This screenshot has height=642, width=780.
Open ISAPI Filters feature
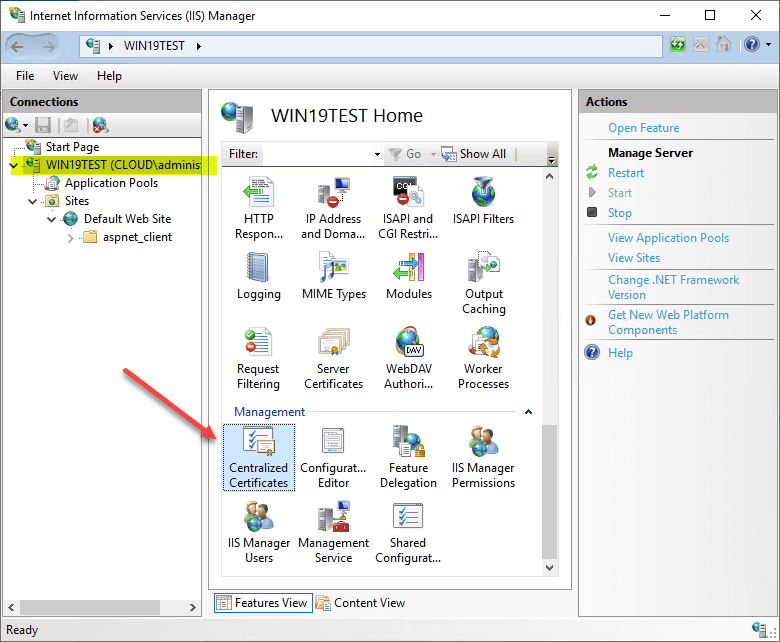(x=483, y=201)
